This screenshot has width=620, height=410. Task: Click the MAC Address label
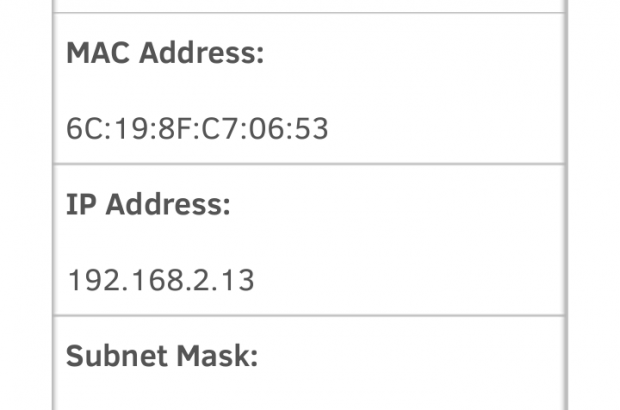click(x=165, y=54)
